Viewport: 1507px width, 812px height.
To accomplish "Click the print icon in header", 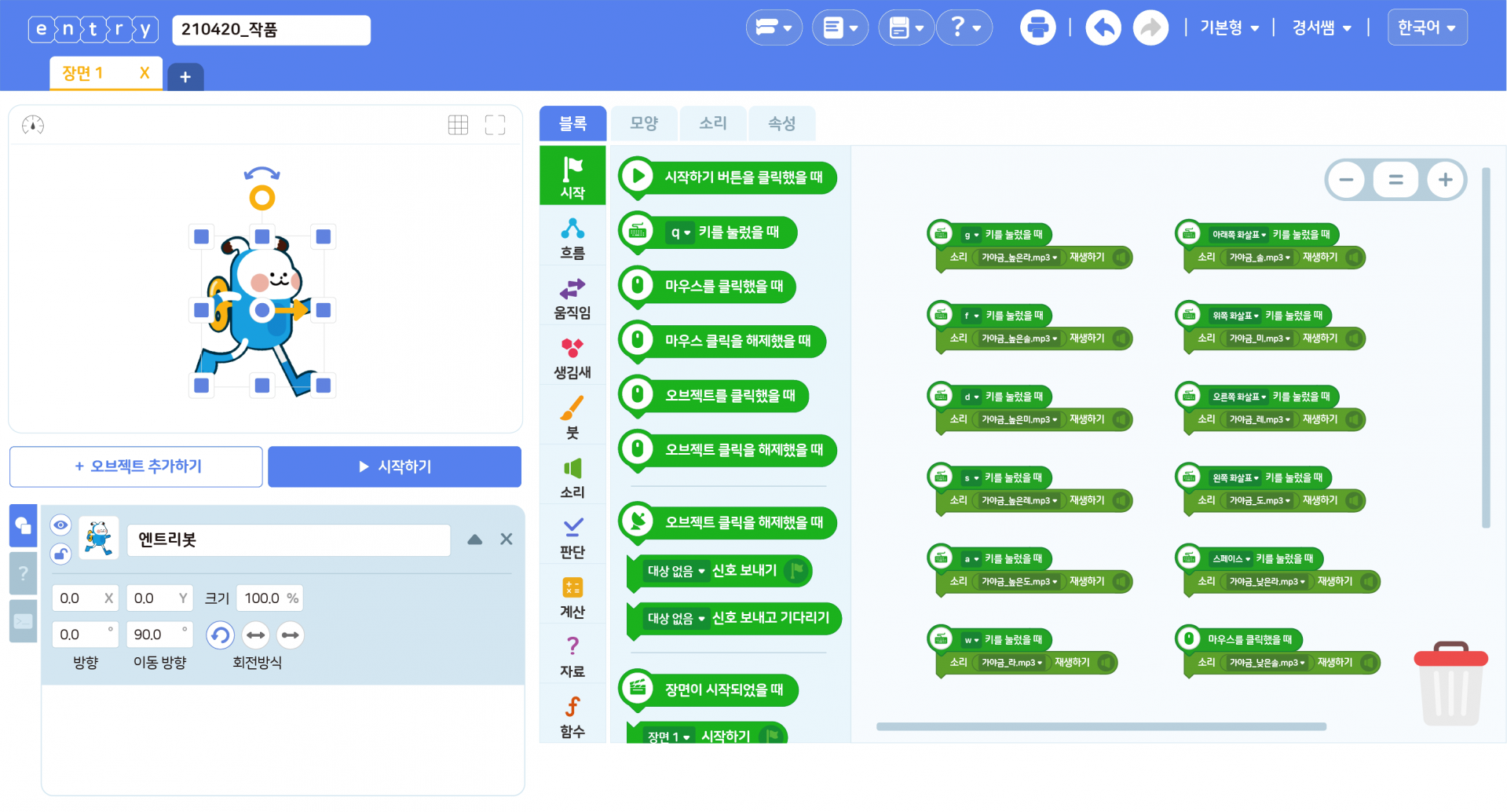I will coord(1037,28).
